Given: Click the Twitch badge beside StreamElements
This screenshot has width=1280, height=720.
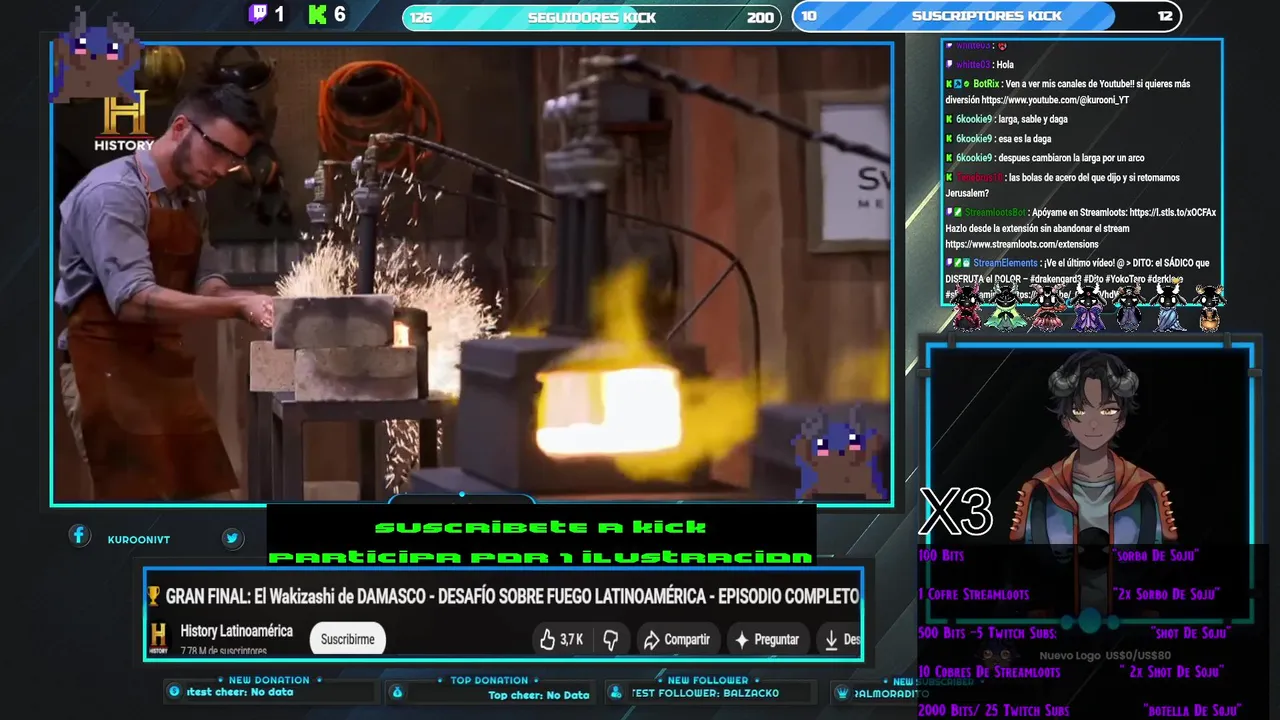Looking at the screenshot, I should pyautogui.click(x=949, y=262).
